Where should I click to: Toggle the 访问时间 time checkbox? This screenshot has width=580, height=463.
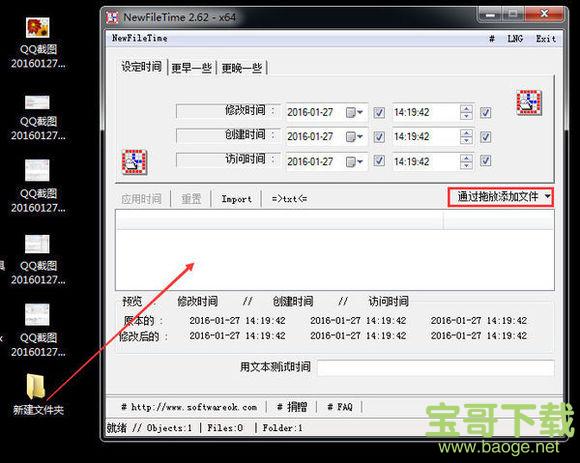[x=486, y=161]
